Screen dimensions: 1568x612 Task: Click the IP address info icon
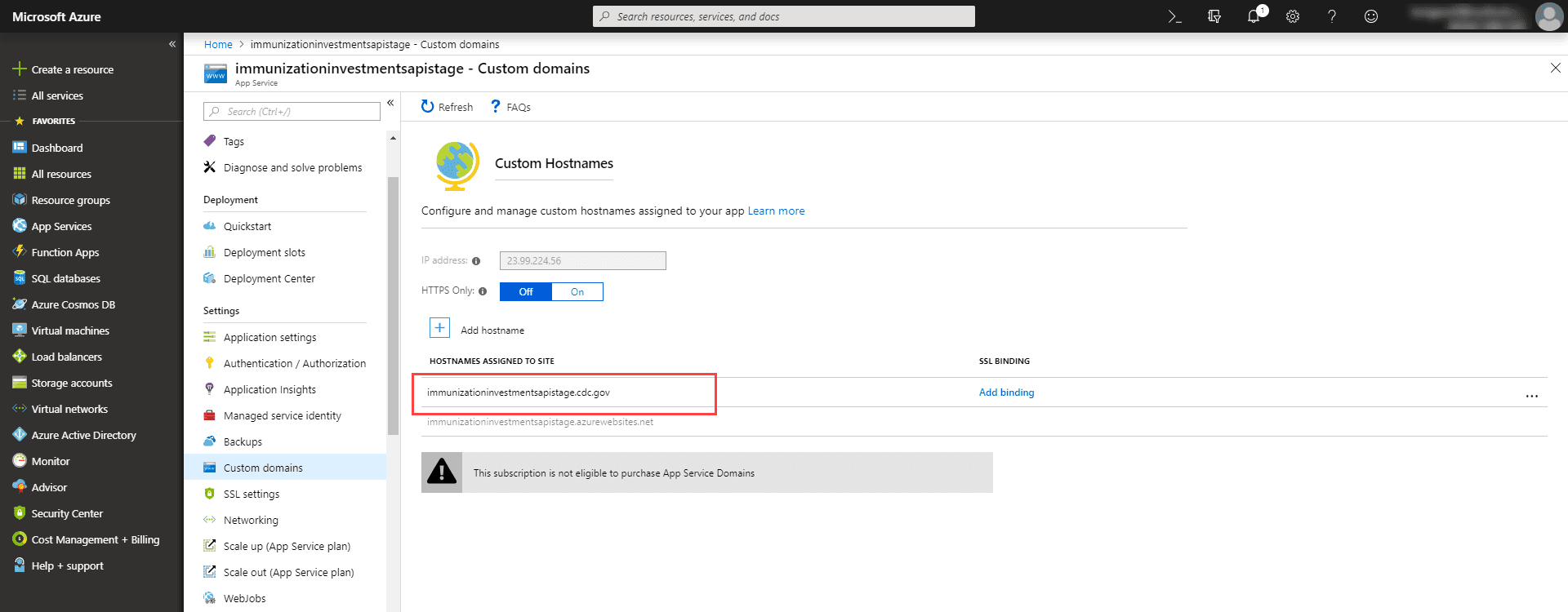(476, 261)
